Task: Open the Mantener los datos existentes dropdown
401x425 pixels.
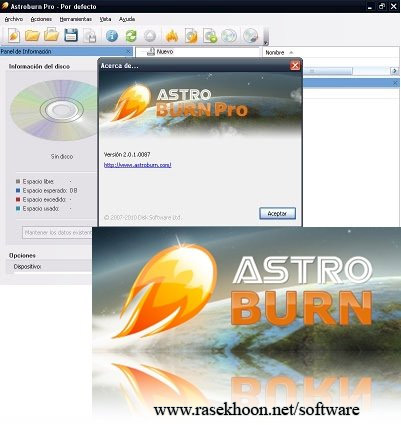Action: tap(57, 233)
